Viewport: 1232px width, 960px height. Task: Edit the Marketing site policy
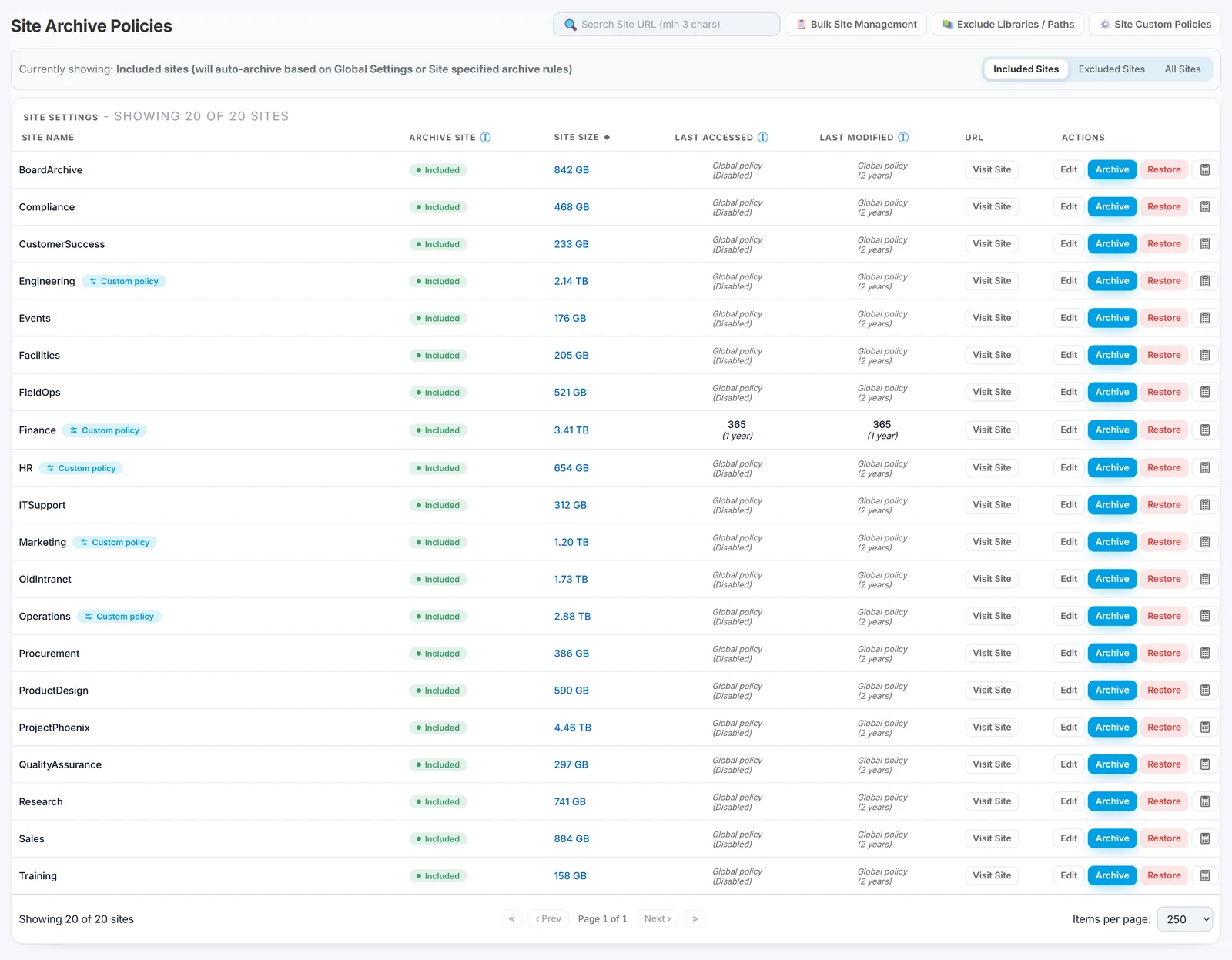click(x=1069, y=542)
